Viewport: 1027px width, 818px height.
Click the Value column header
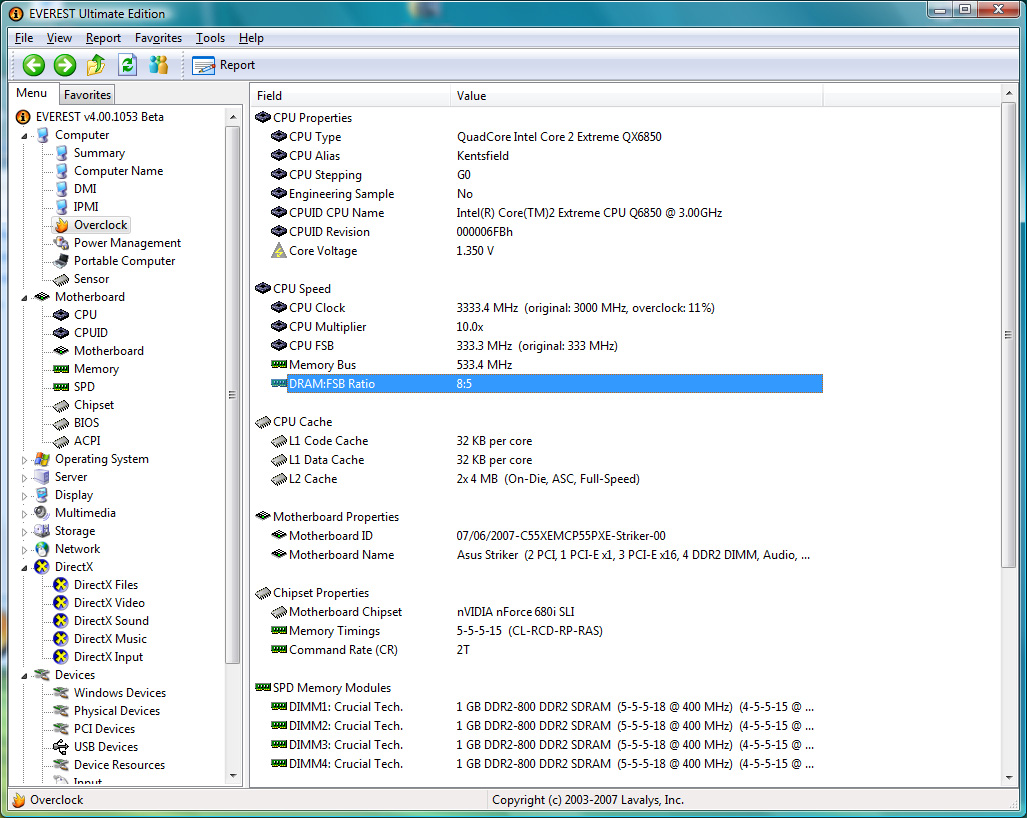[636, 96]
